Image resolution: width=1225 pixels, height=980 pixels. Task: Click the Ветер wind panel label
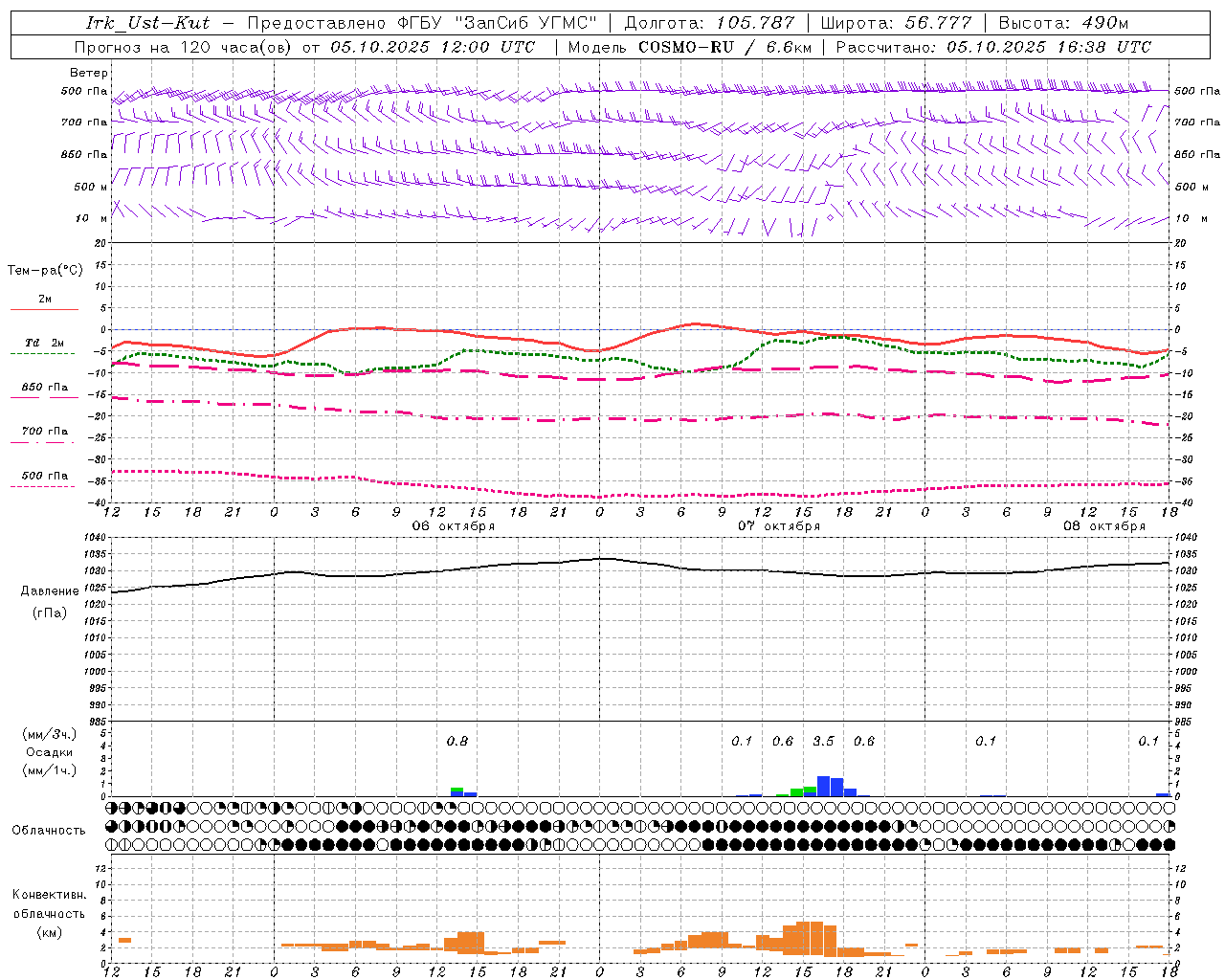89,73
